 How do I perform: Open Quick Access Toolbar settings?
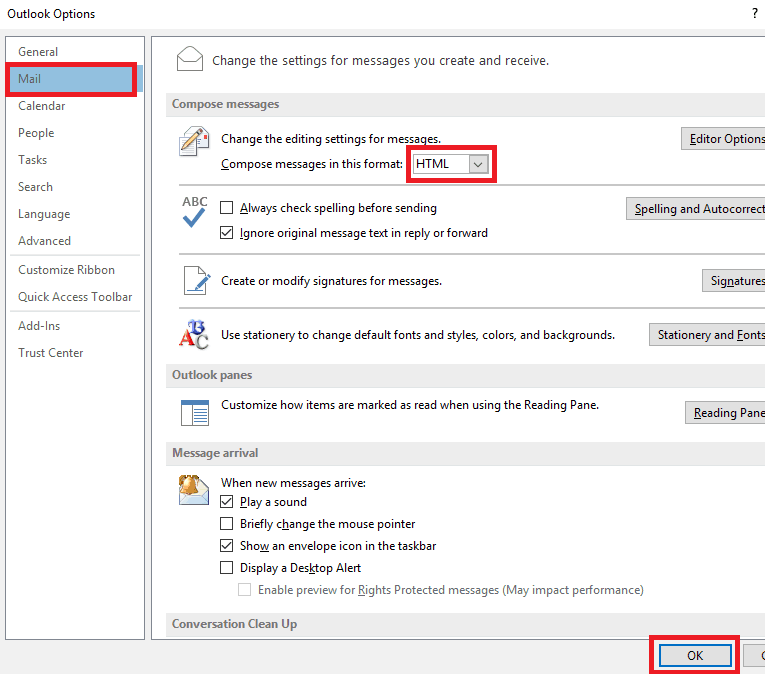click(75, 297)
